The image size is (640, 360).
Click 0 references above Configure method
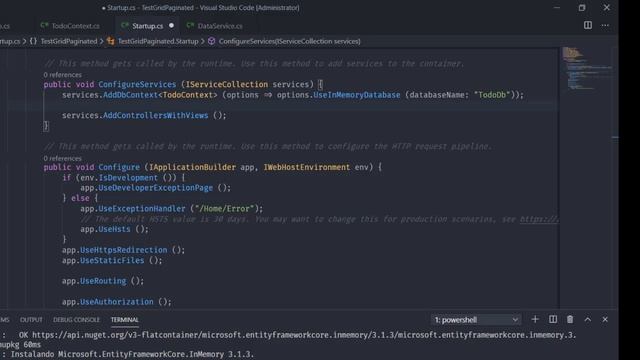point(62,158)
